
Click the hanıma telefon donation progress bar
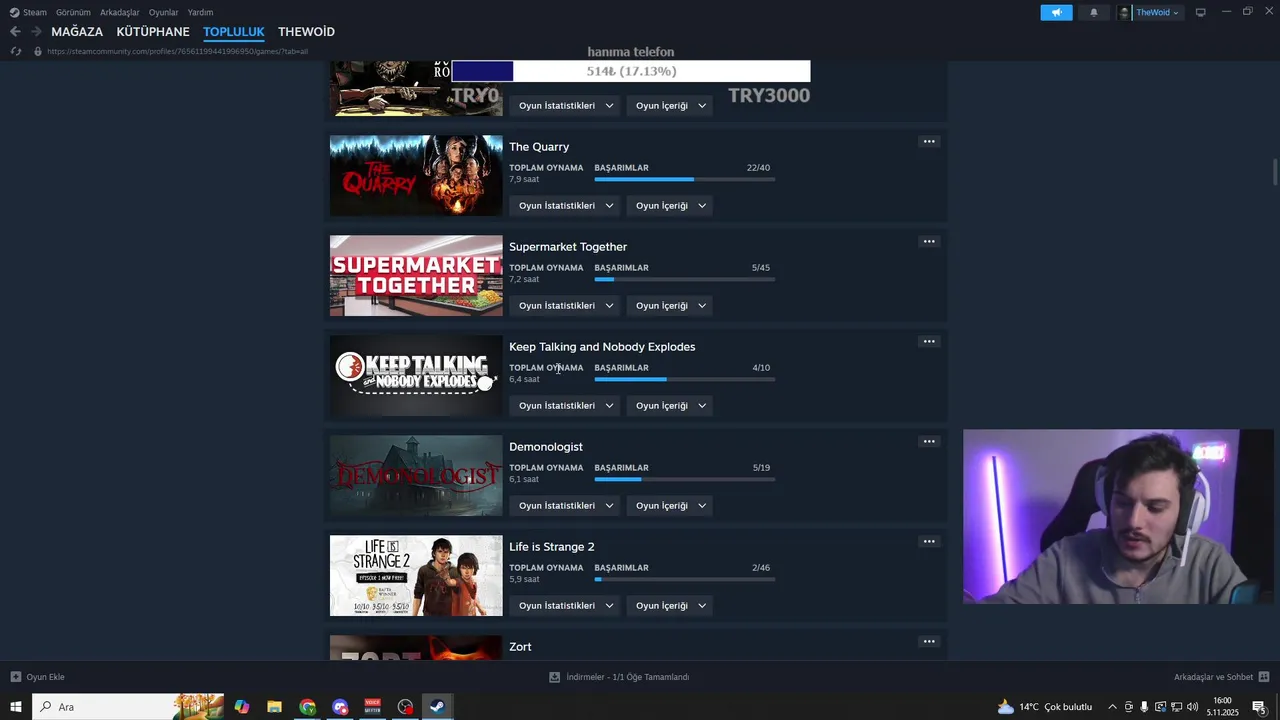[x=631, y=71]
